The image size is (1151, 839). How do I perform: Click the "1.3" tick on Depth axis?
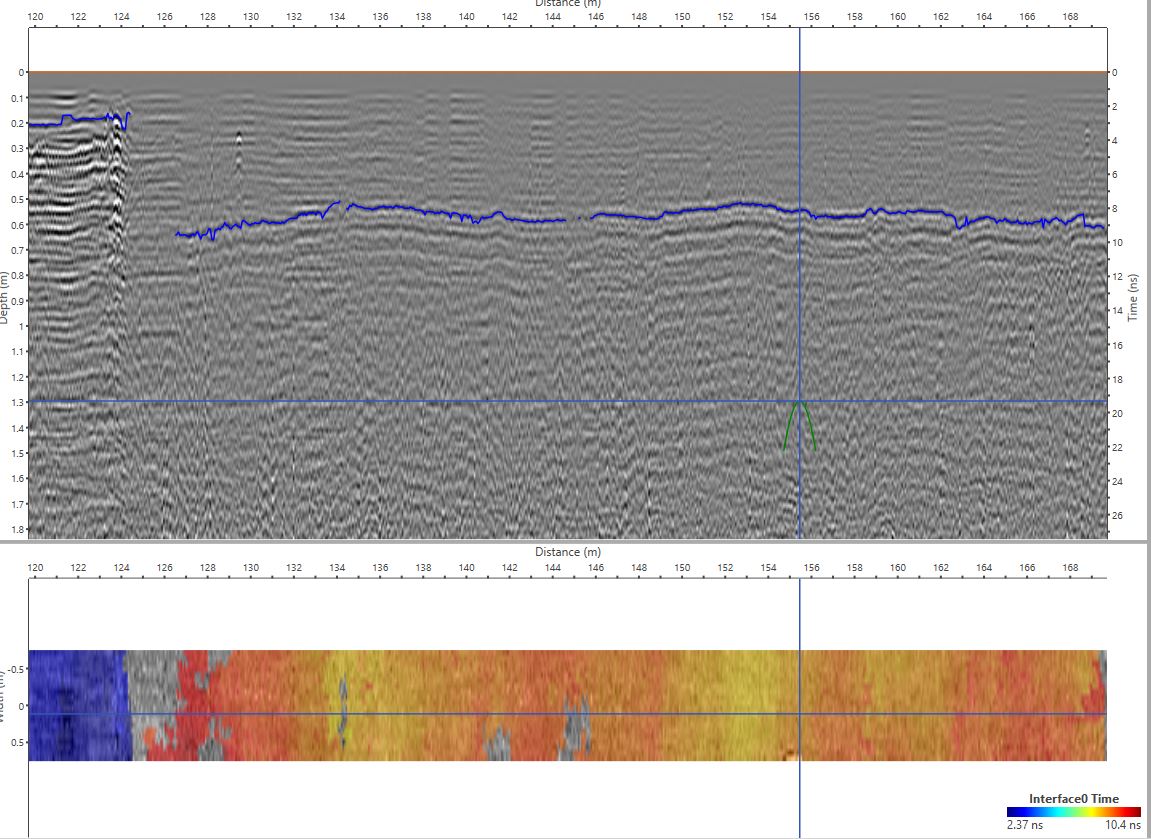[x=18, y=402]
